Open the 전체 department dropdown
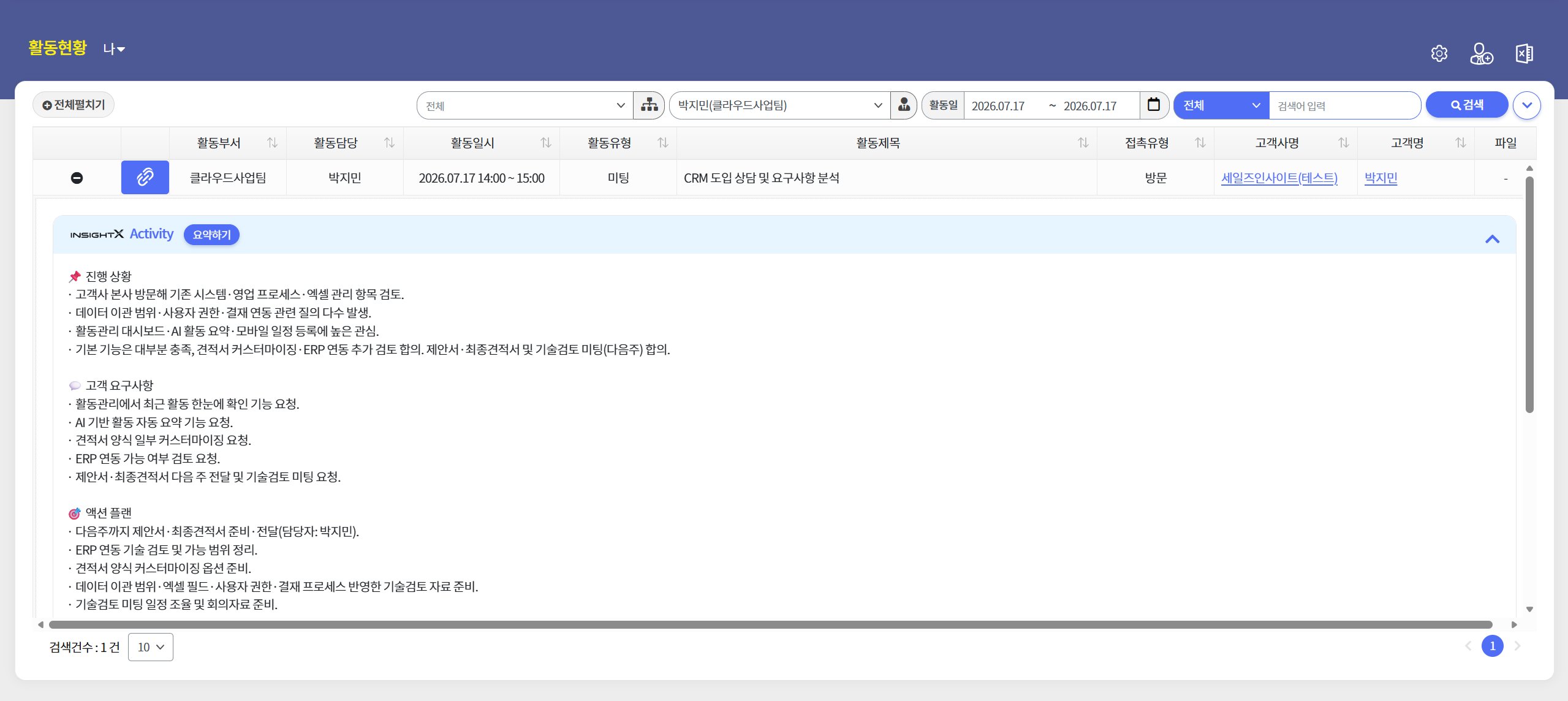Image resolution: width=1568 pixels, height=701 pixels. (x=525, y=105)
